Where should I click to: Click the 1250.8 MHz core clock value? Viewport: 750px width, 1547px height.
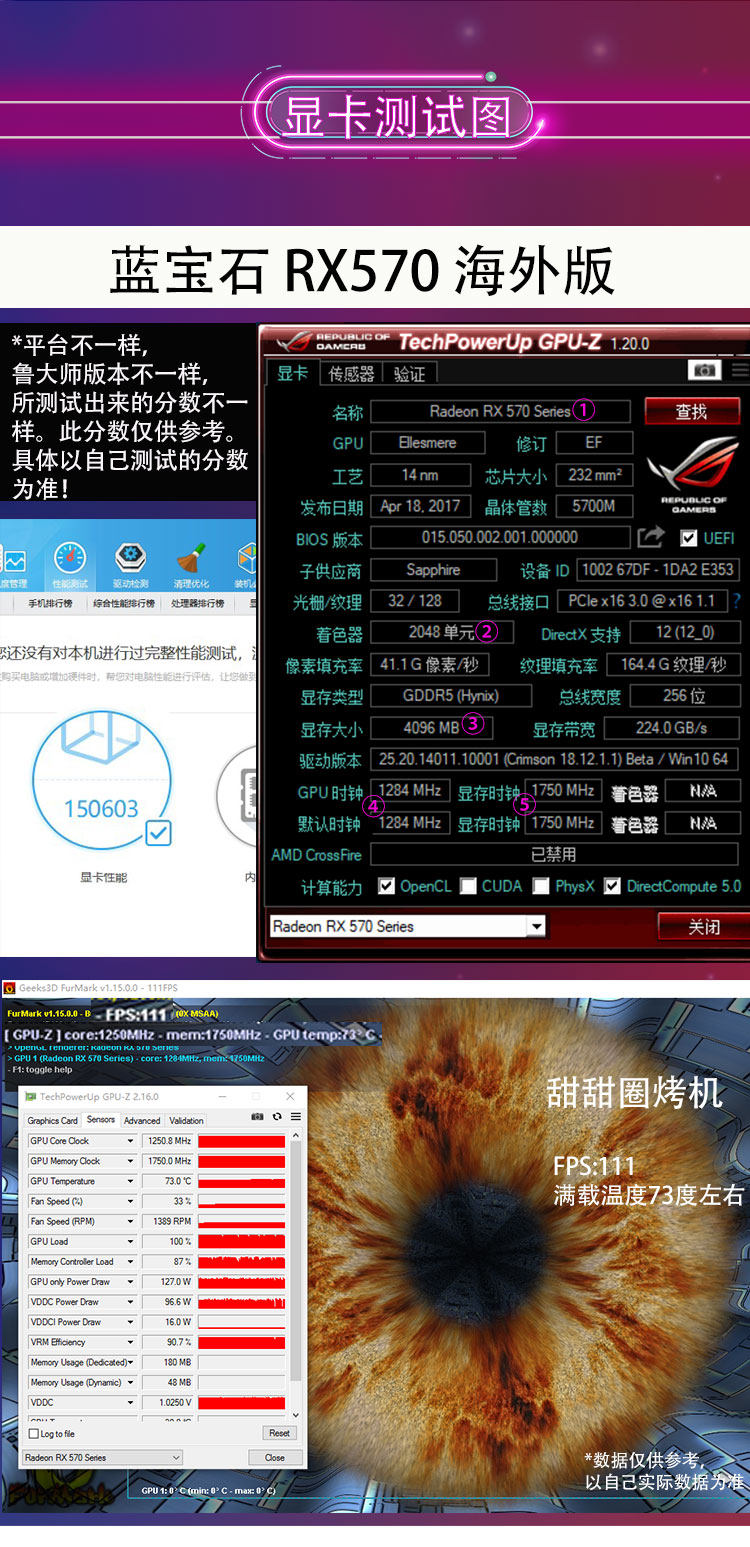pyautogui.click(x=167, y=1141)
